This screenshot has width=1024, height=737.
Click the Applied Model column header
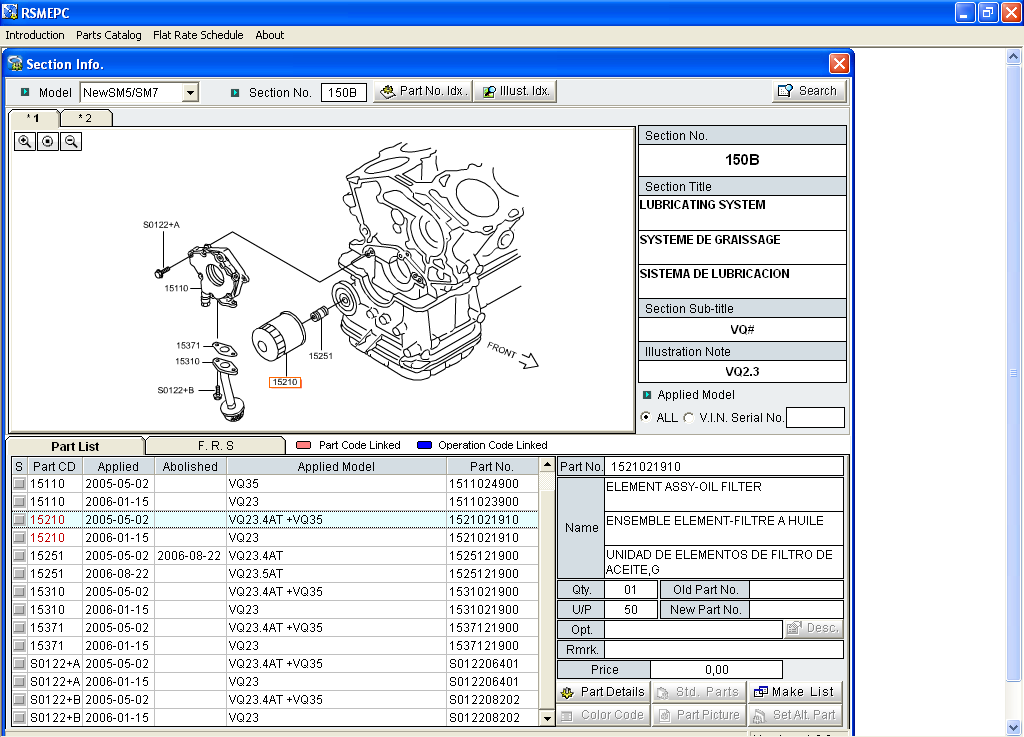pyautogui.click(x=336, y=467)
